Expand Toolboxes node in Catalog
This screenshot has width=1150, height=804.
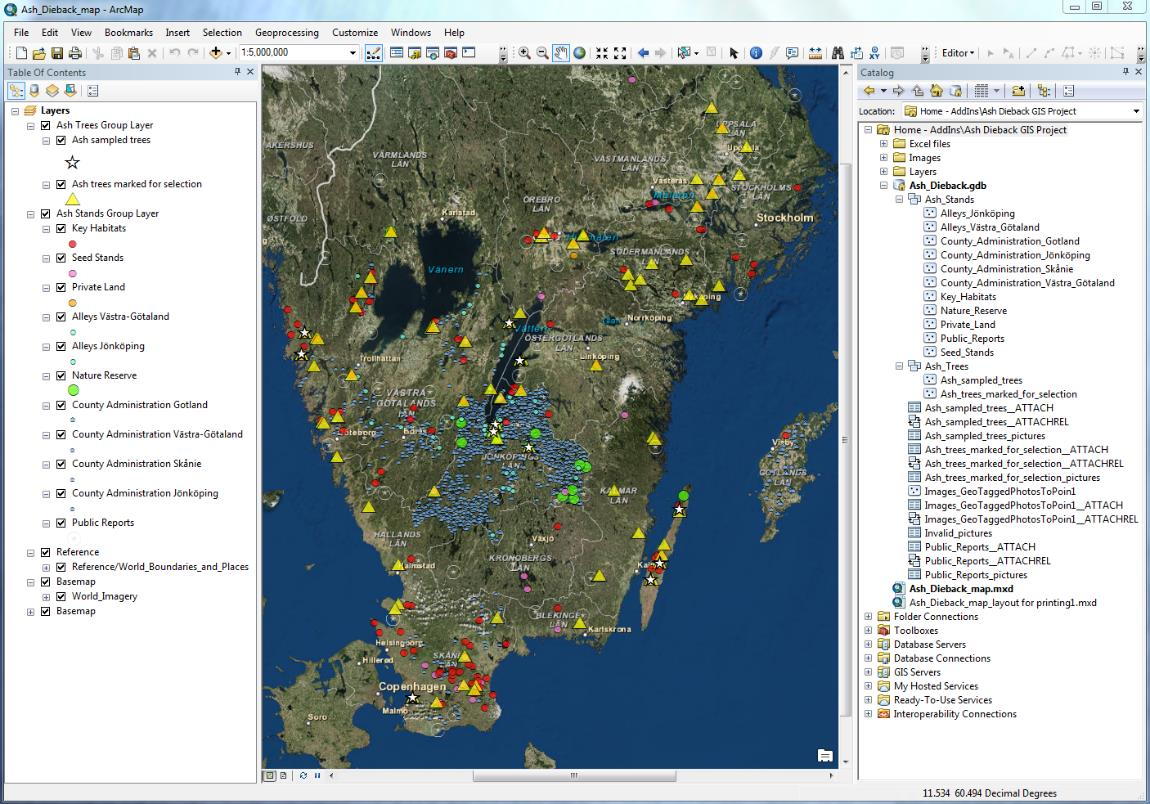click(868, 630)
